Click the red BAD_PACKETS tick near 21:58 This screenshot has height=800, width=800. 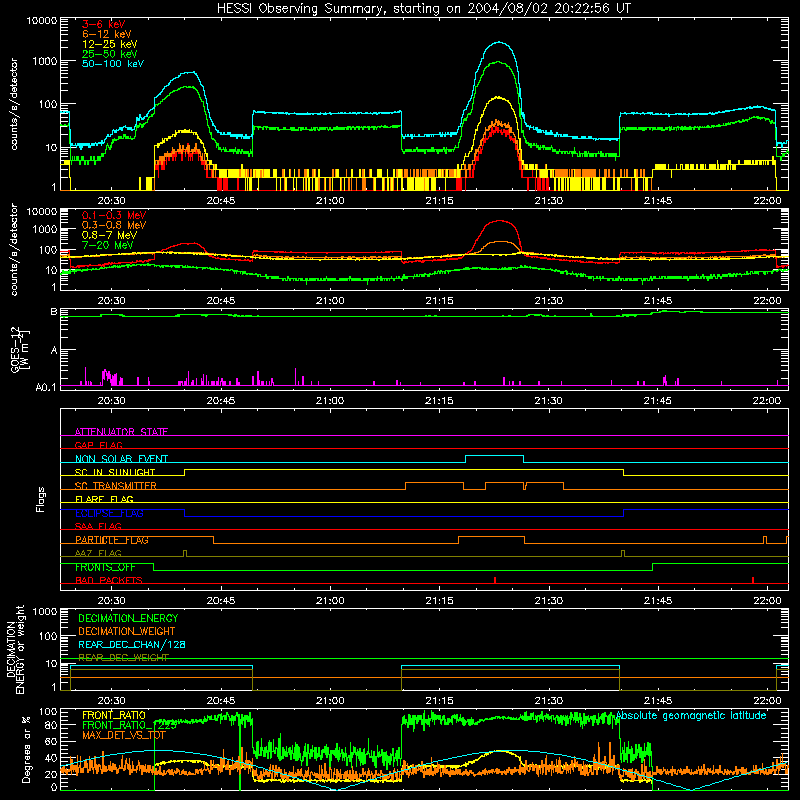pyautogui.click(x=753, y=580)
